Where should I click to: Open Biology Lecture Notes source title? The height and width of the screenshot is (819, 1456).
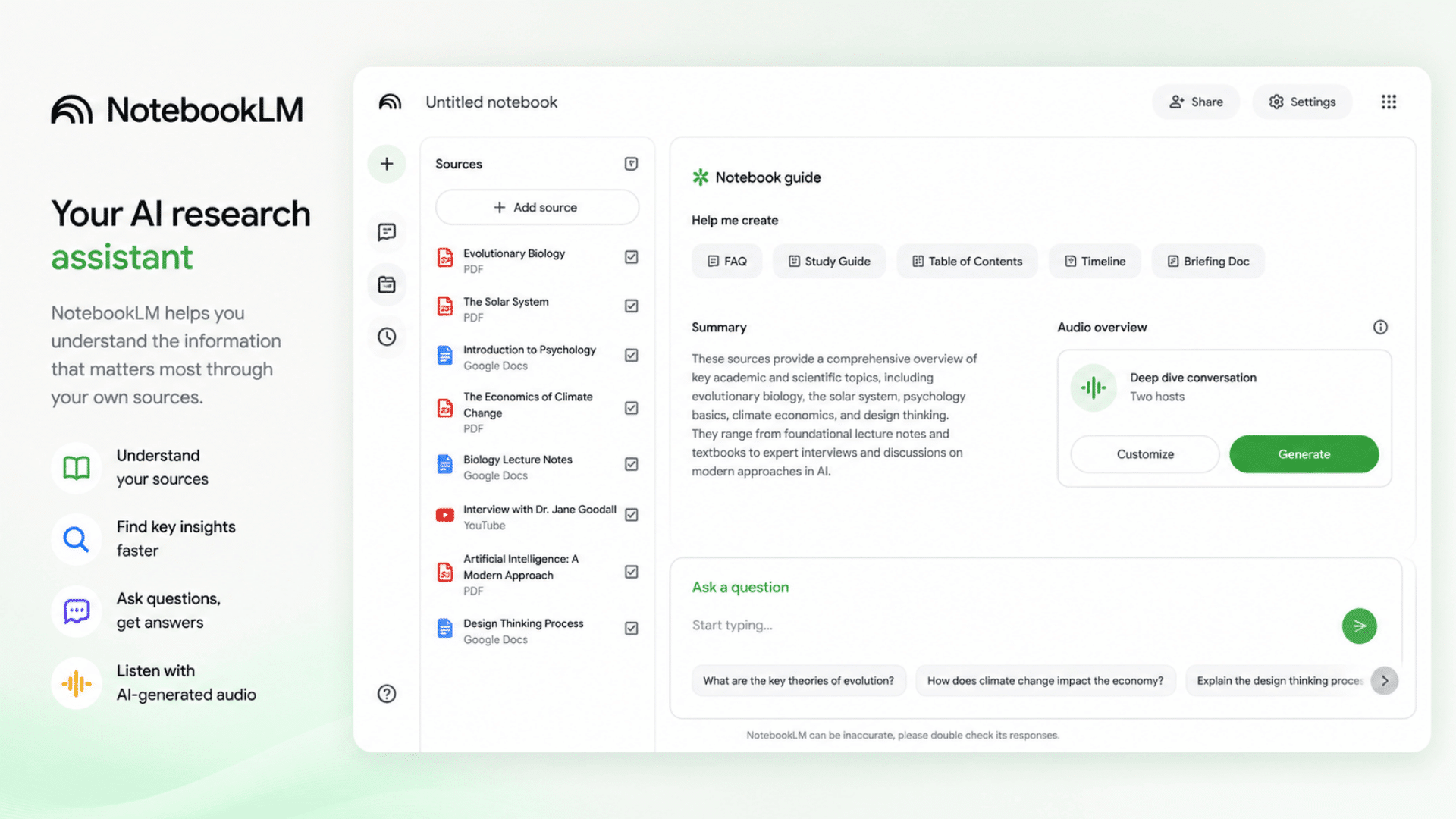(518, 460)
